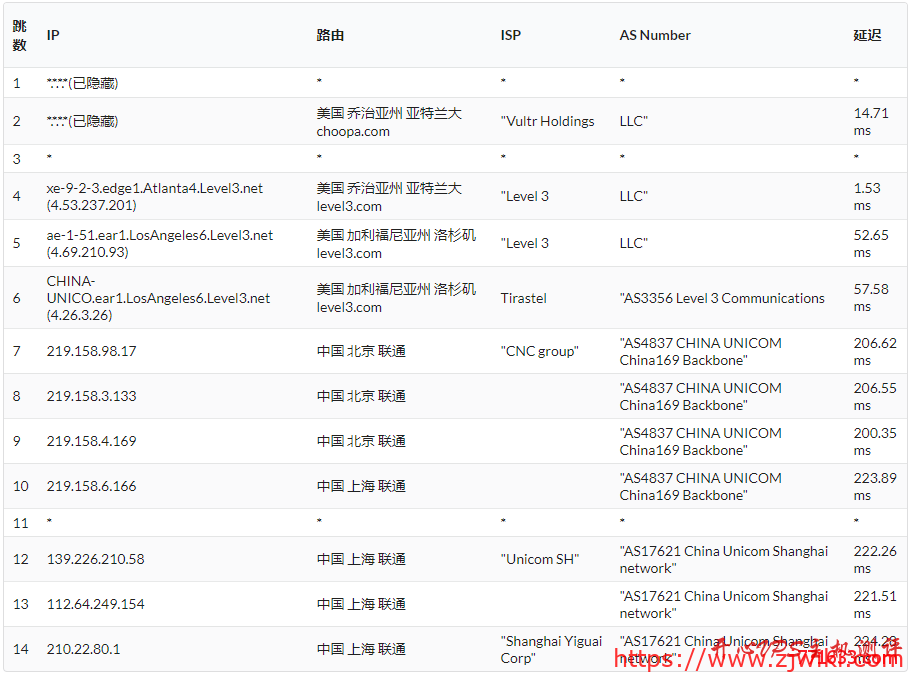Click the xe-9-2-3.edge1.Atlanta4.Level3.net hostname

click(x=155, y=188)
